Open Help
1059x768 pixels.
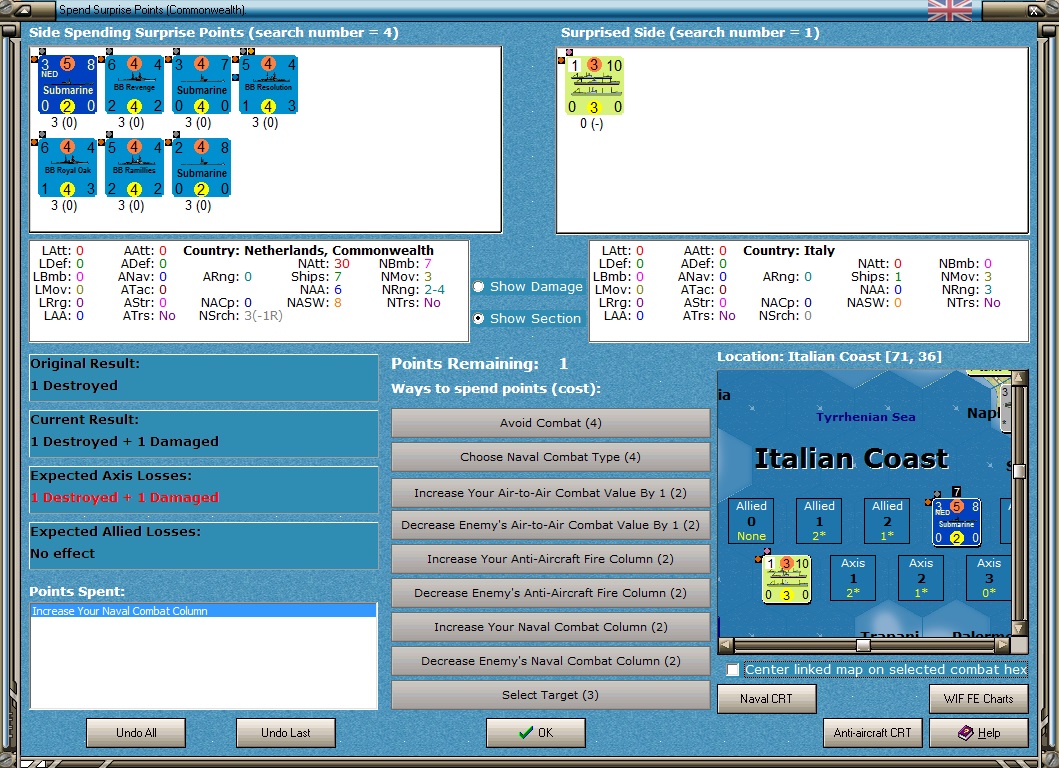click(x=979, y=733)
